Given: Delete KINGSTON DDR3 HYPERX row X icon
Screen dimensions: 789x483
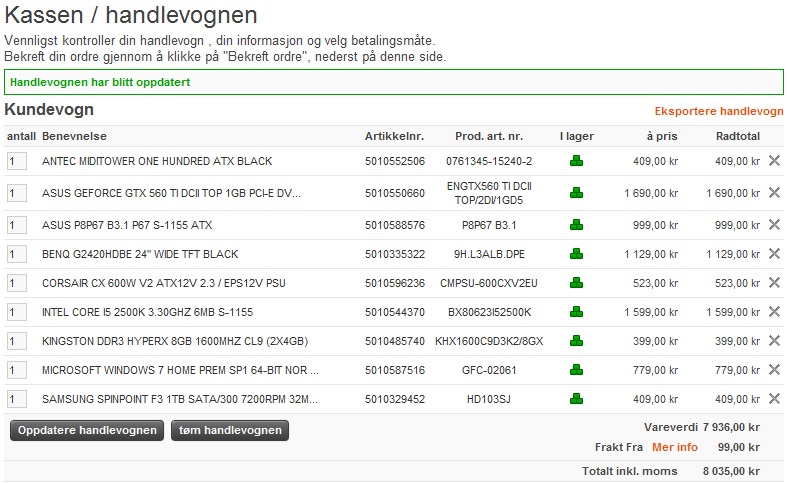Looking at the screenshot, I should point(774,341).
